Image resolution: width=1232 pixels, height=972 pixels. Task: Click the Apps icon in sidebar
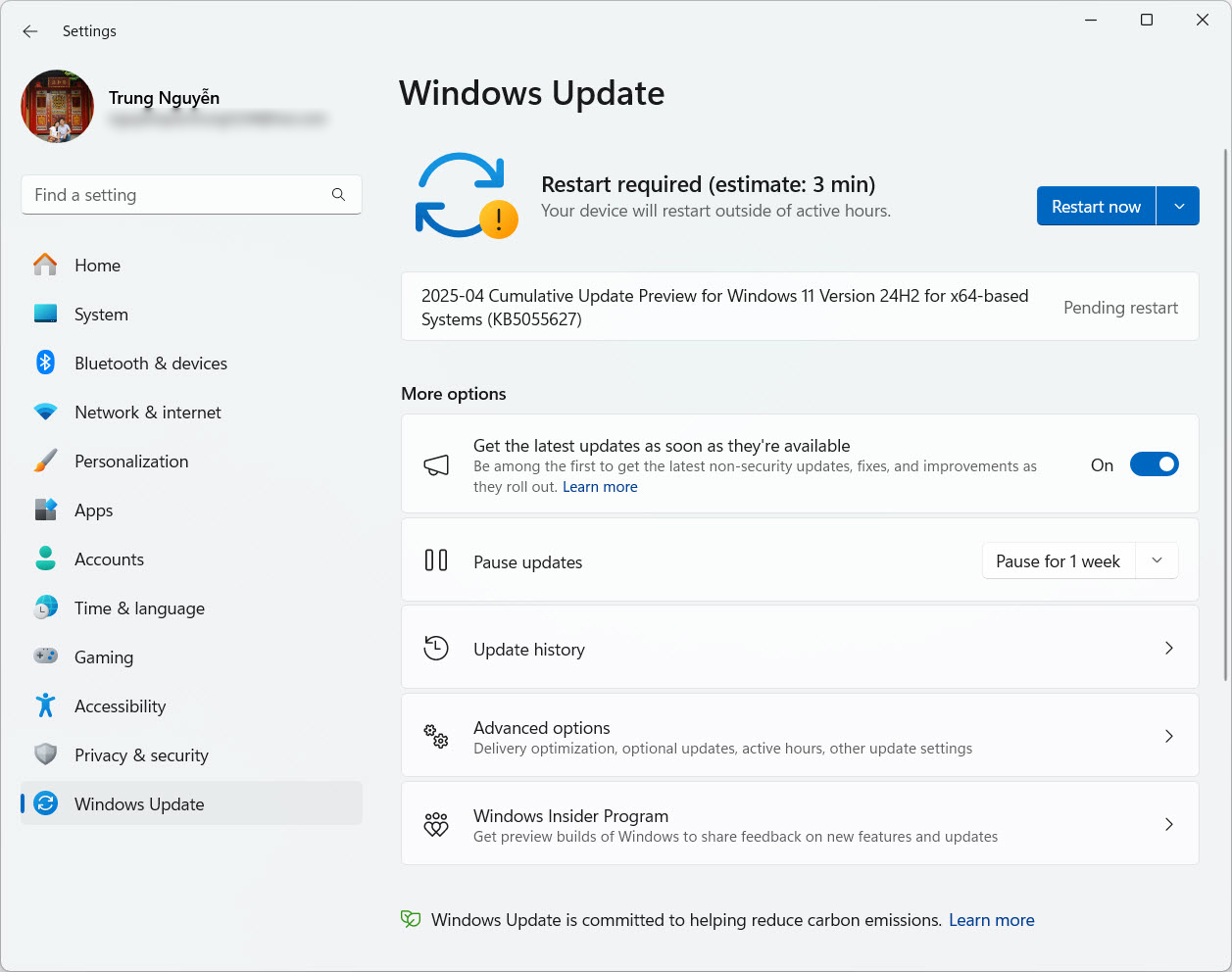[x=45, y=510]
